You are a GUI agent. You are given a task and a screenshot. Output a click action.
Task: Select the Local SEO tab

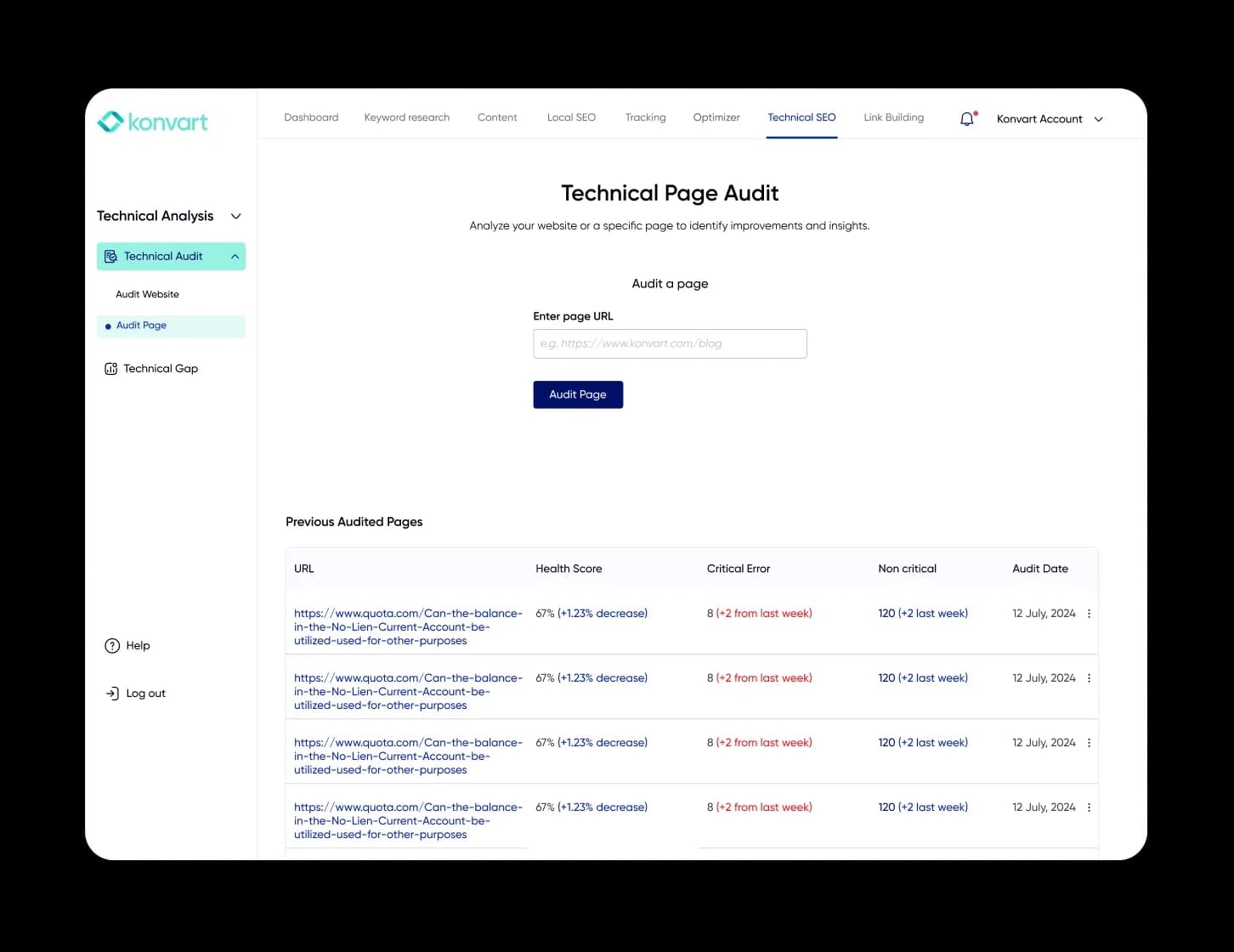pyautogui.click(x=571, y=118)
